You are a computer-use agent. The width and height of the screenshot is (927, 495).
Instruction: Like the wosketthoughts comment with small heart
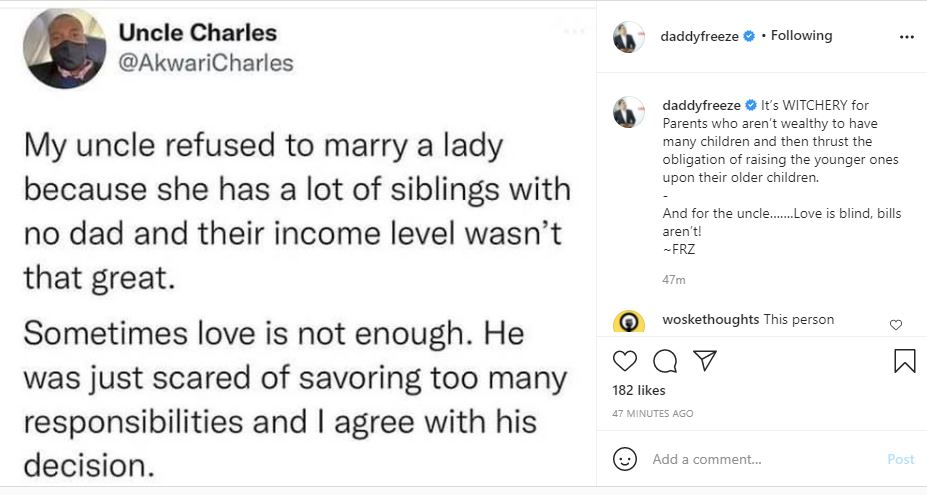[895, 324]
